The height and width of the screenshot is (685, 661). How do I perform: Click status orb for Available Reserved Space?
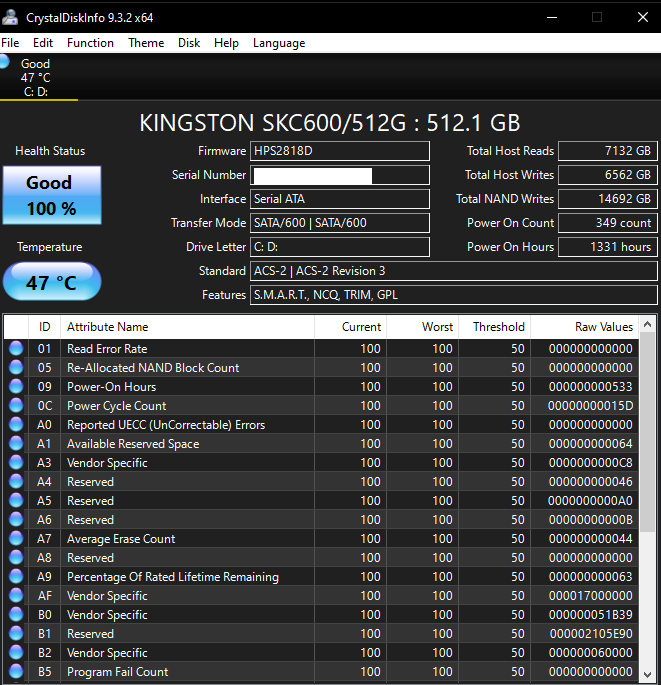tap(16, 443)
